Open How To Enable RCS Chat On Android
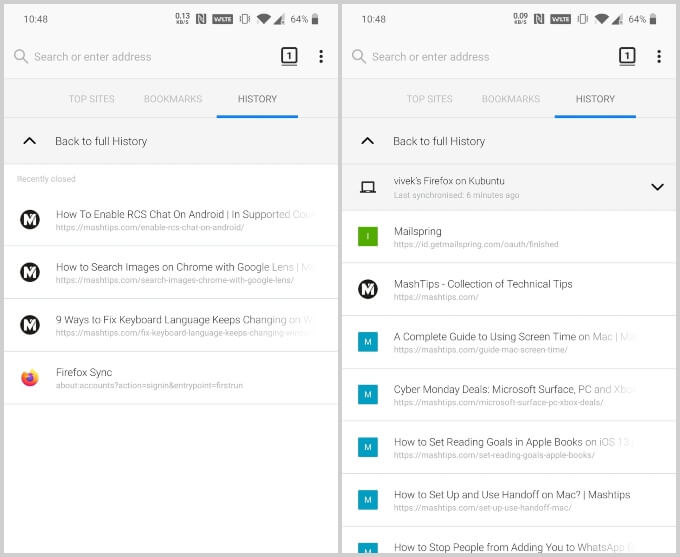This screenshot has height=557, width=680. tap(171, 220)
